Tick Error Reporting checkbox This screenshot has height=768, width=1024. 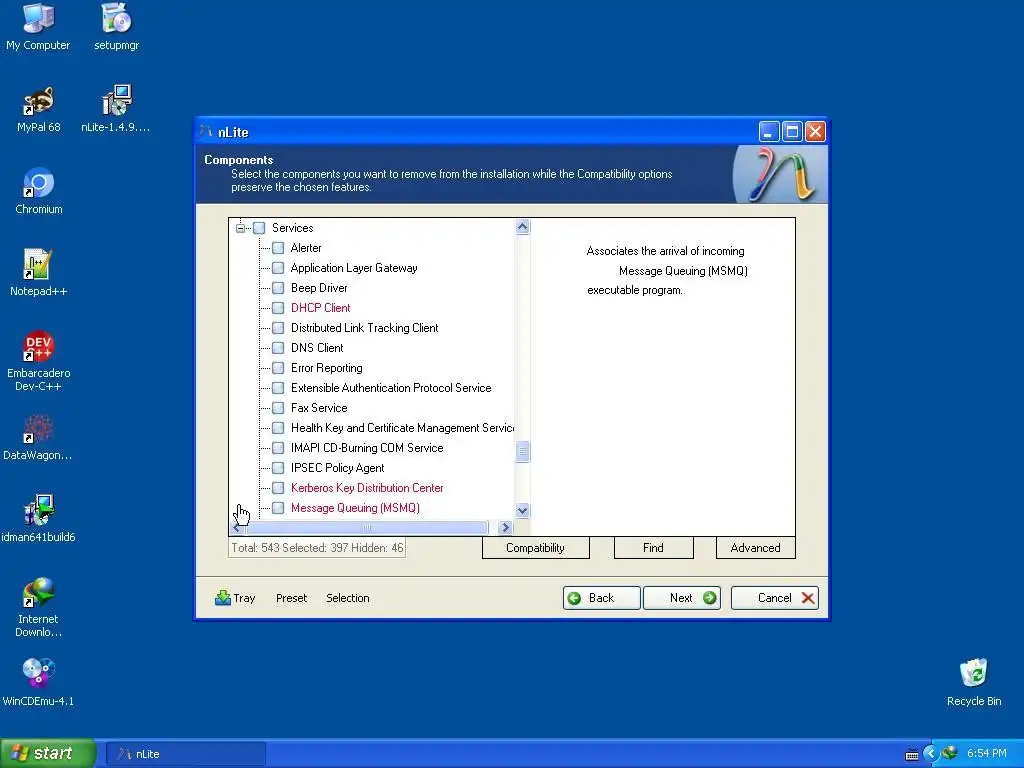(278, 368)
